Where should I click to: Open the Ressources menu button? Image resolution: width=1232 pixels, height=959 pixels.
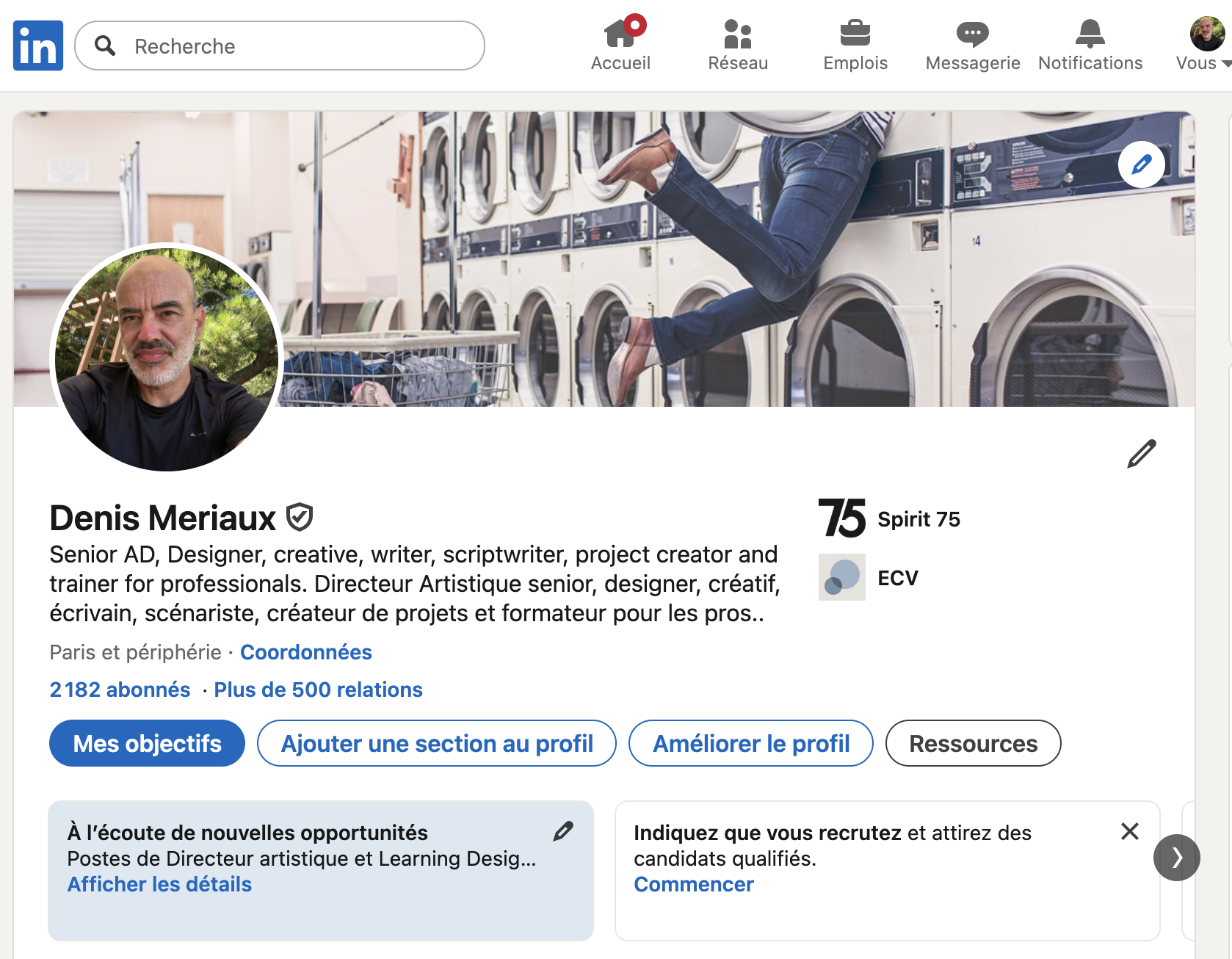pos(973,743)
